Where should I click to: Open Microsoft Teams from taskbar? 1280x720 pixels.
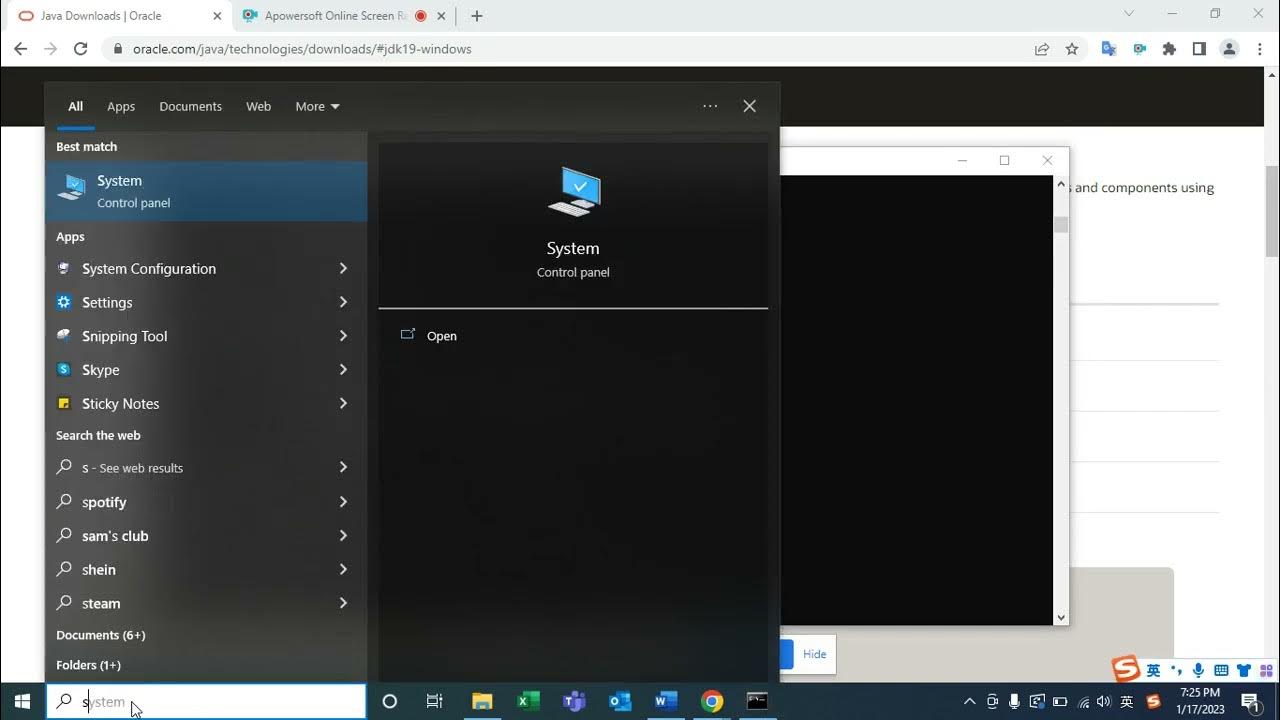coord(574,701)
